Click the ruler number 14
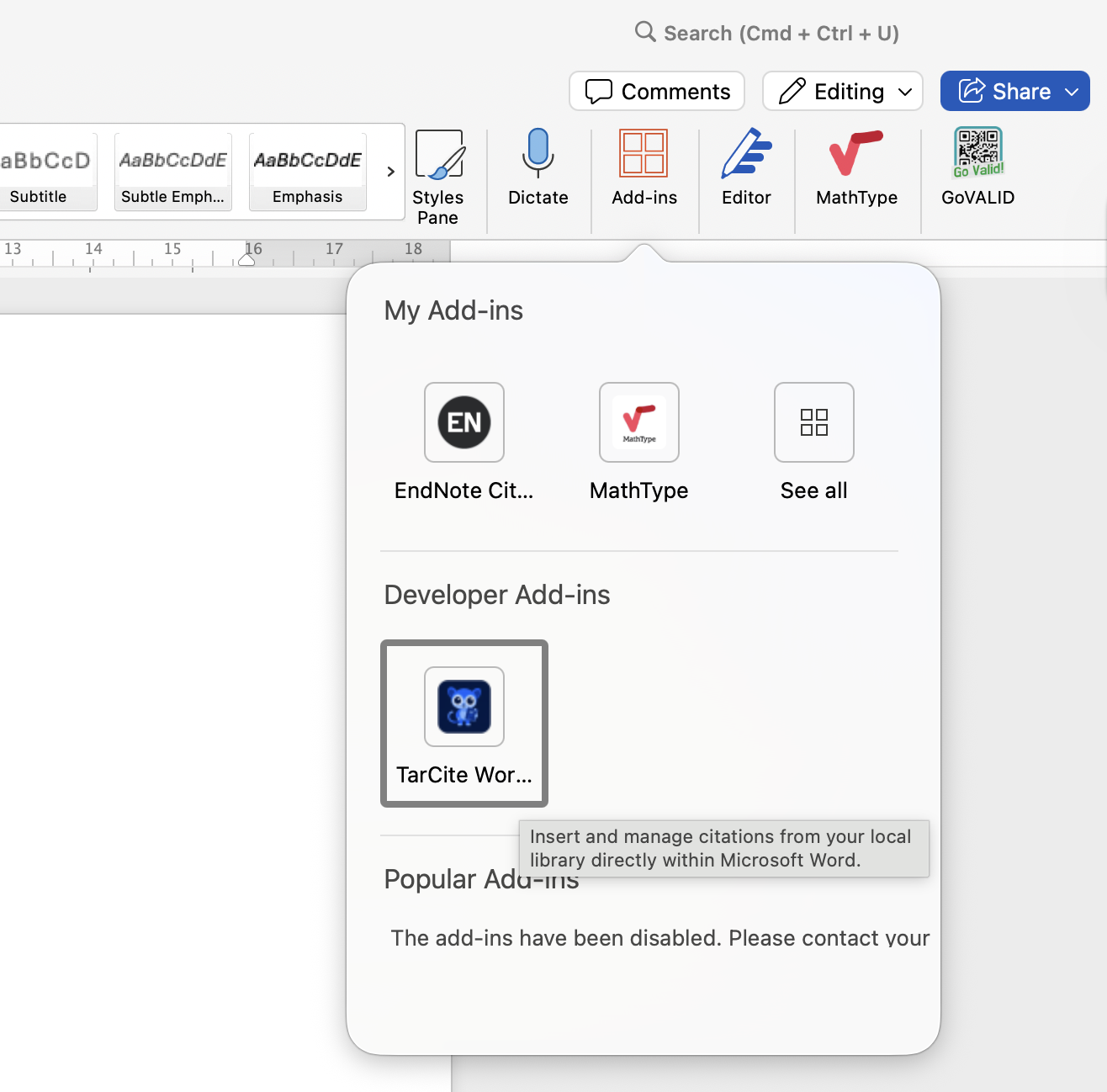 pos(93,249)
